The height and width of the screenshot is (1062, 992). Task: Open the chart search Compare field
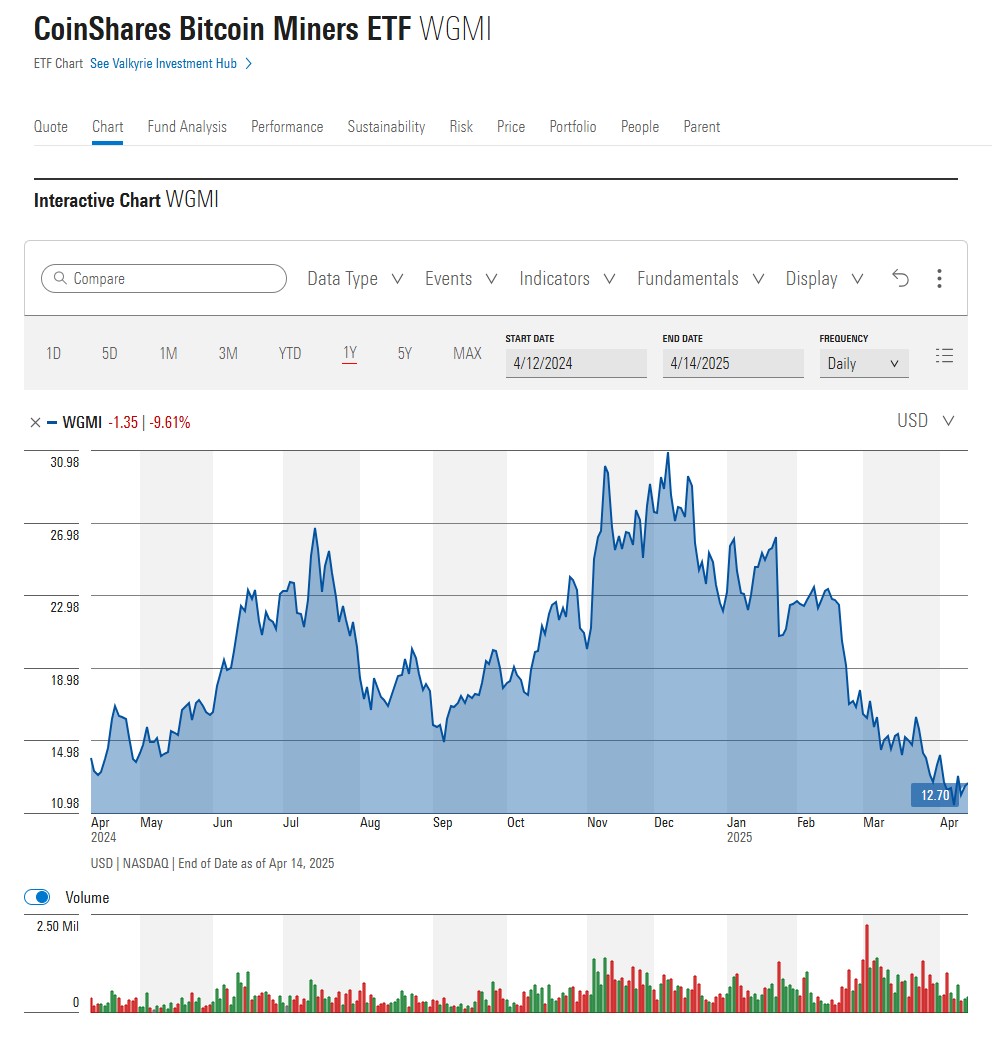163,279
